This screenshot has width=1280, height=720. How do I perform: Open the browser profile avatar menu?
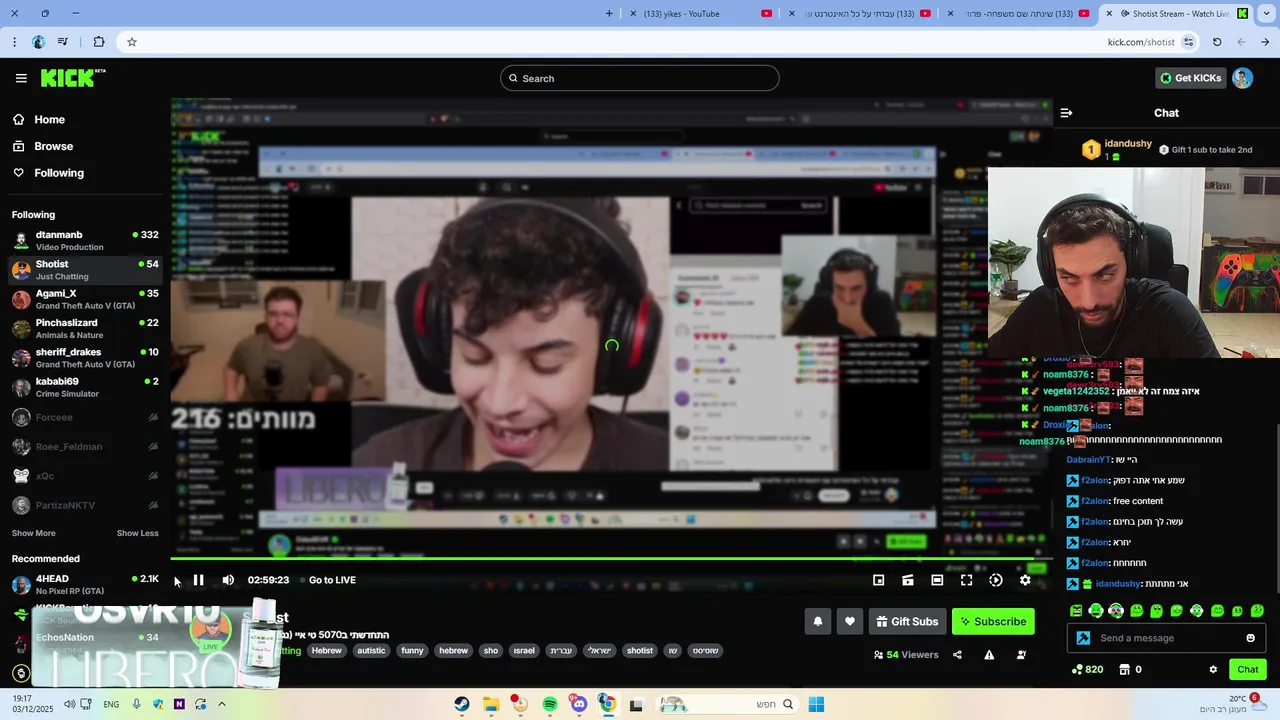coord(39,42)
